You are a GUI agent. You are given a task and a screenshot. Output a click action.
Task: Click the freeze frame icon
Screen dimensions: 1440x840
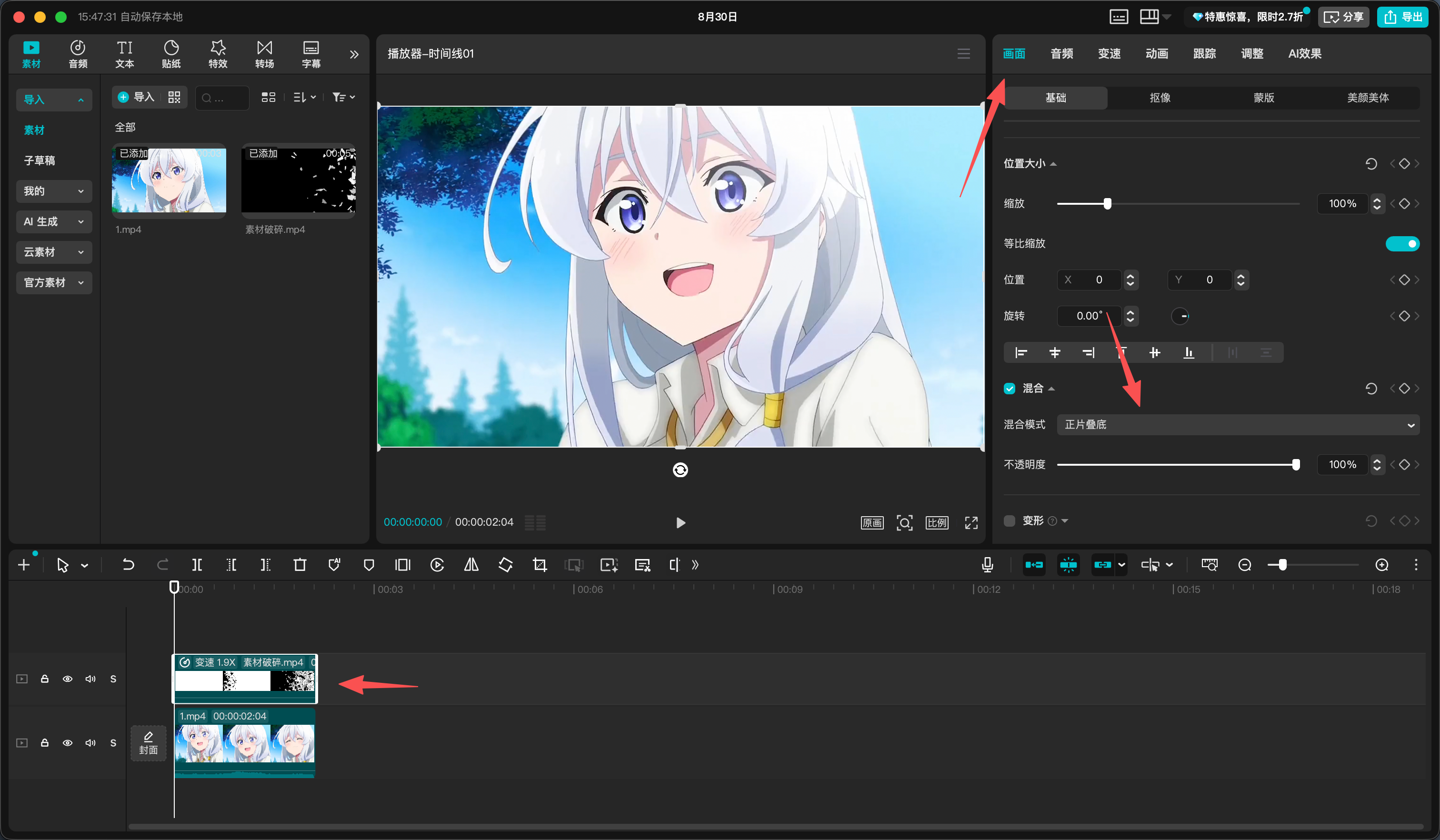(402, 565)
